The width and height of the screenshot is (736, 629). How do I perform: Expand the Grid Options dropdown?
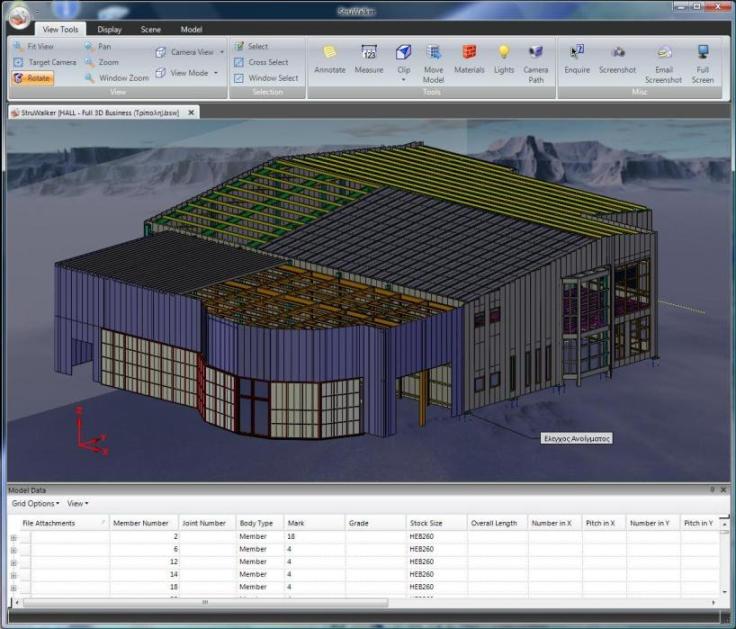(x=35, y=503)
